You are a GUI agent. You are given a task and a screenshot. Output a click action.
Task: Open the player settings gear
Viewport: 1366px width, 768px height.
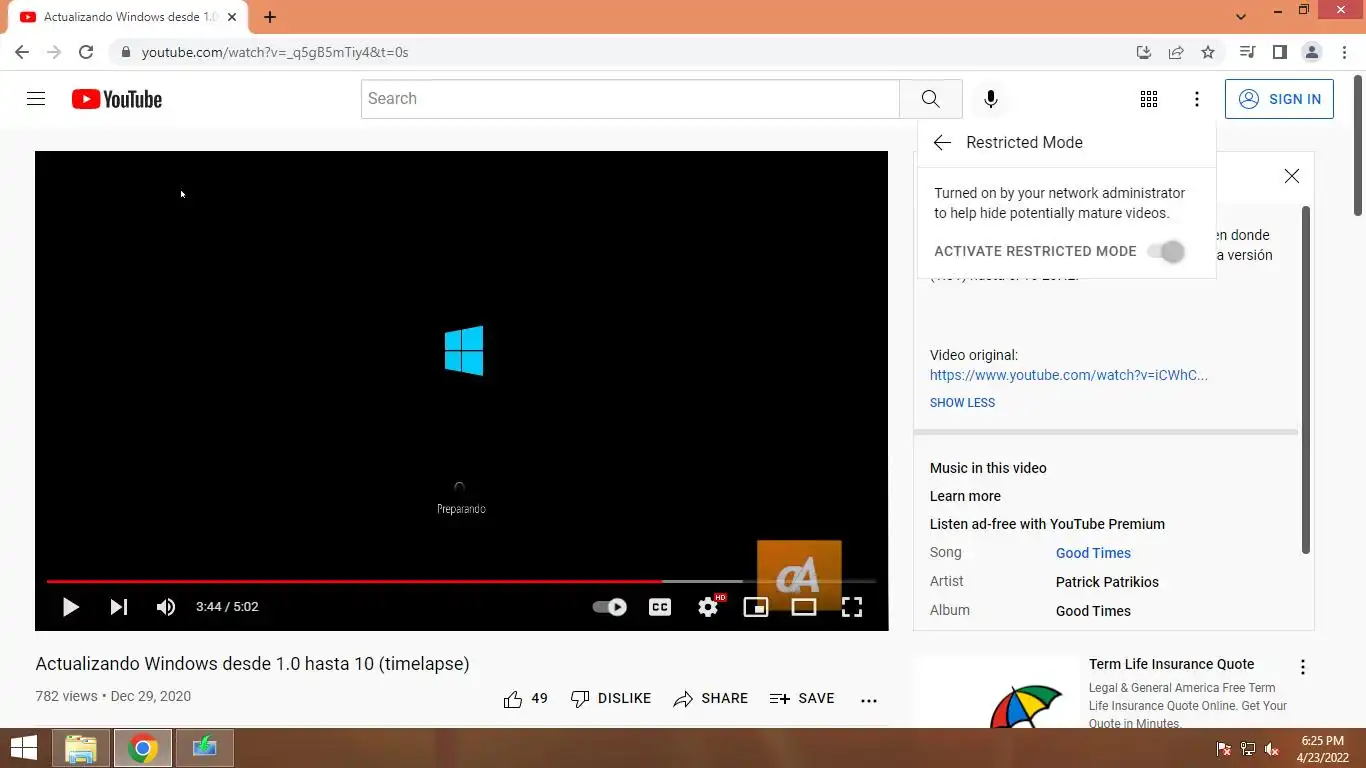(708, 607)
